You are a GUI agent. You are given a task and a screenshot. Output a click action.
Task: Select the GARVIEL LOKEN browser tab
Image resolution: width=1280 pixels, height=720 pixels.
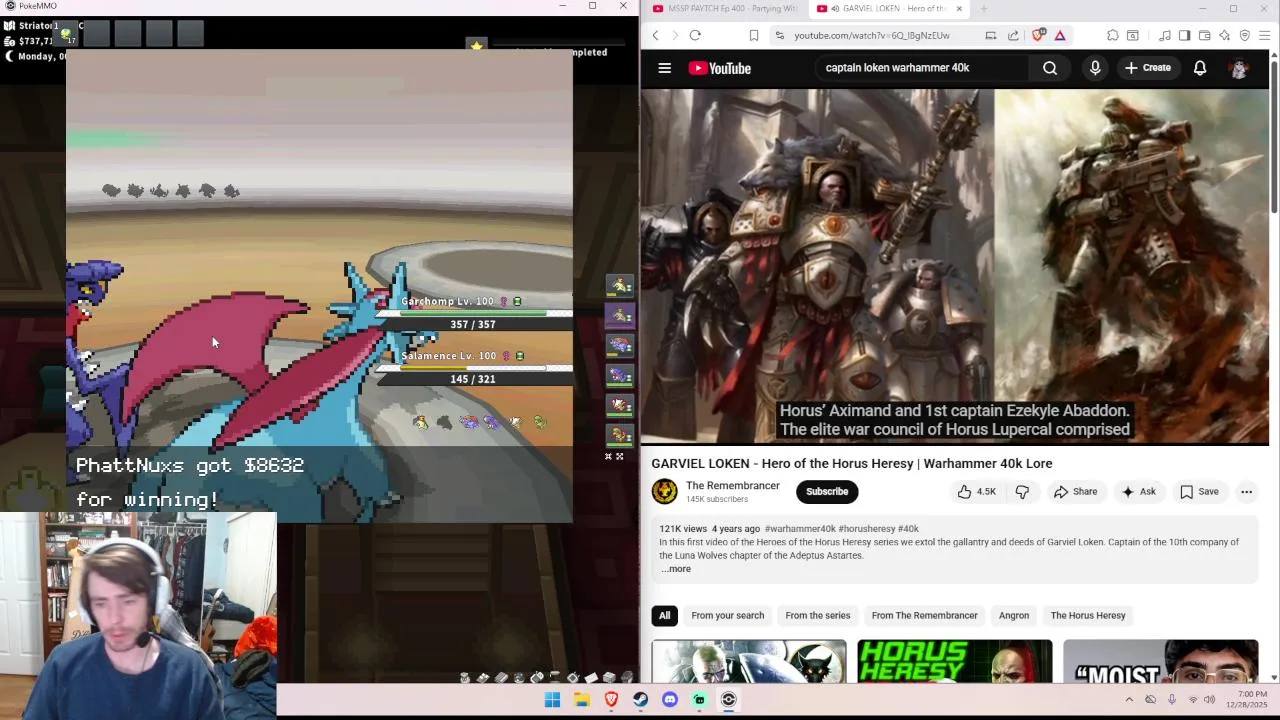pos(888,8)
